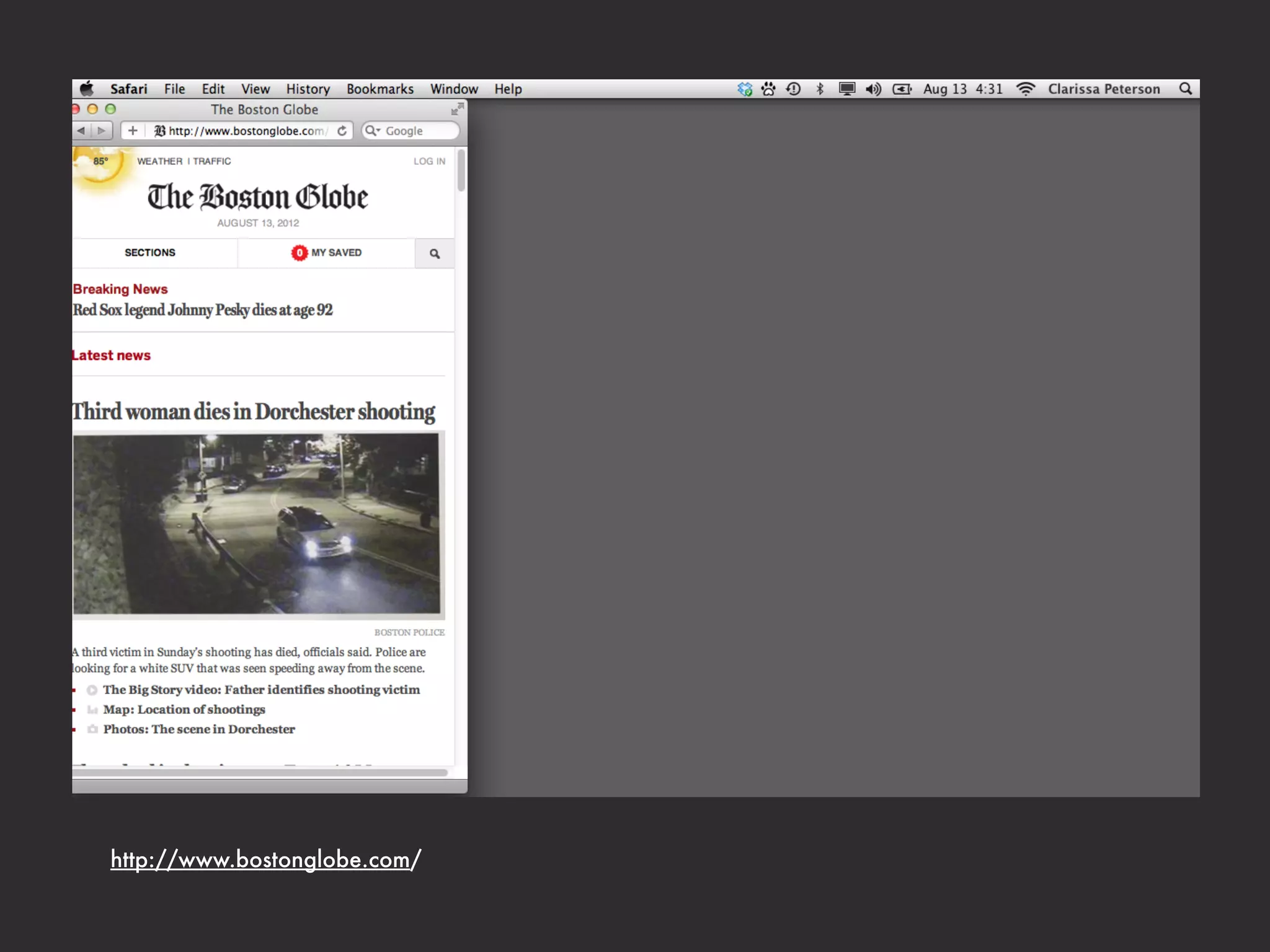This screenshot has height=952, width=1270.
Task: Open The Big Story video link
Action: 261,690
